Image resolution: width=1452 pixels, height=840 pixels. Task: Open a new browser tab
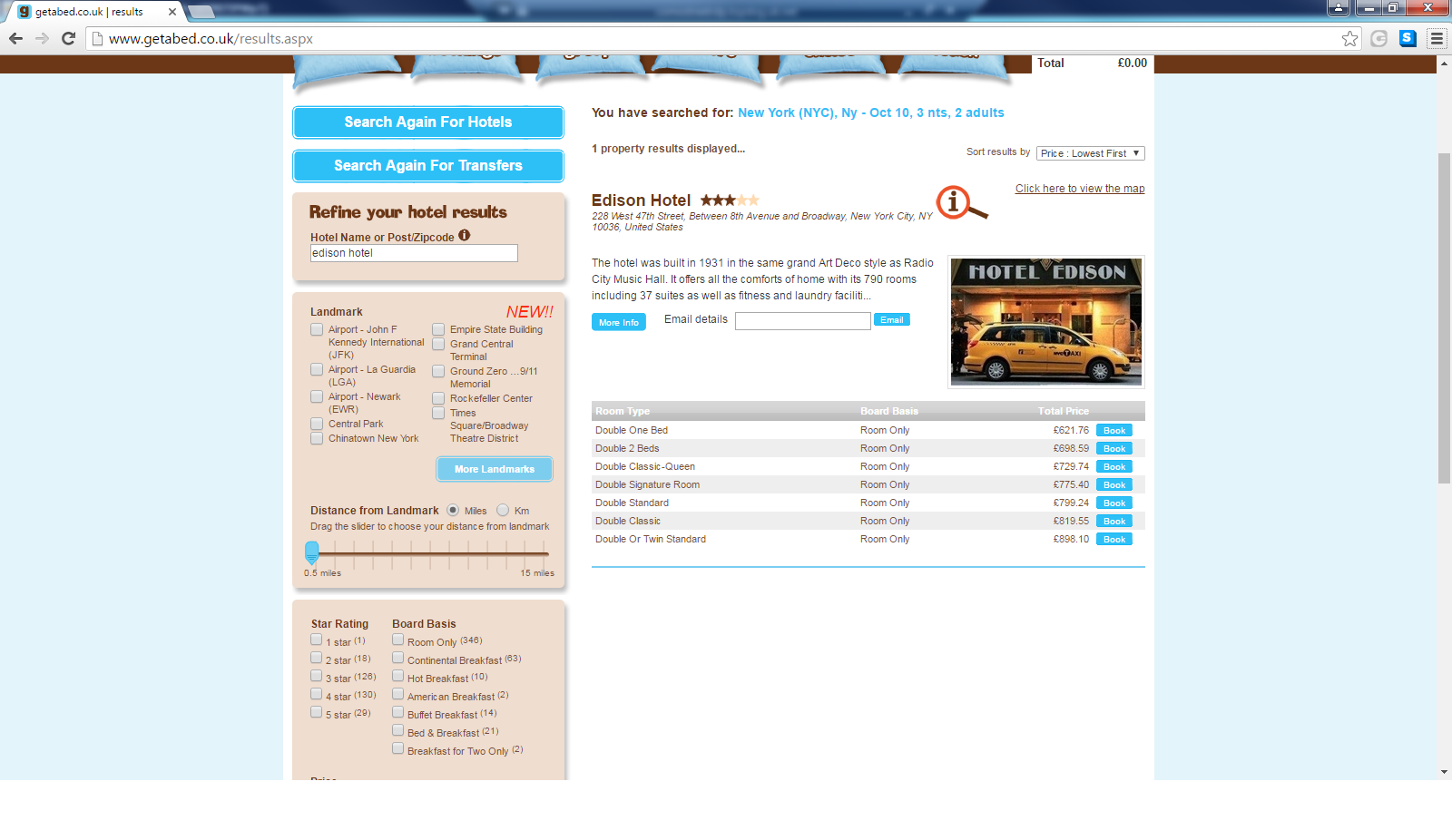(201, 12)
